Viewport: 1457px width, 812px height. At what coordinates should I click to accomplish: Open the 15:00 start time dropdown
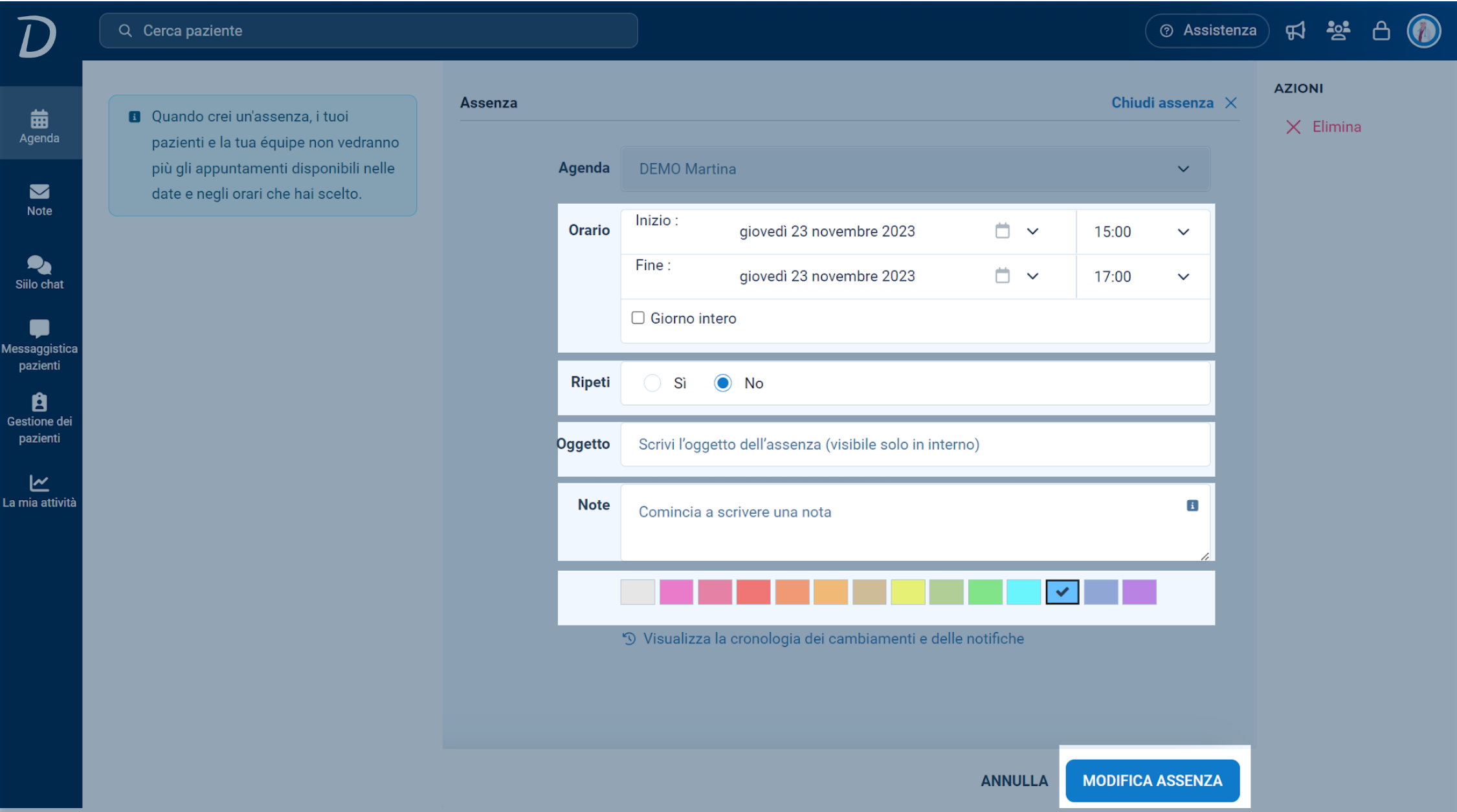(x=1142, y=232)
